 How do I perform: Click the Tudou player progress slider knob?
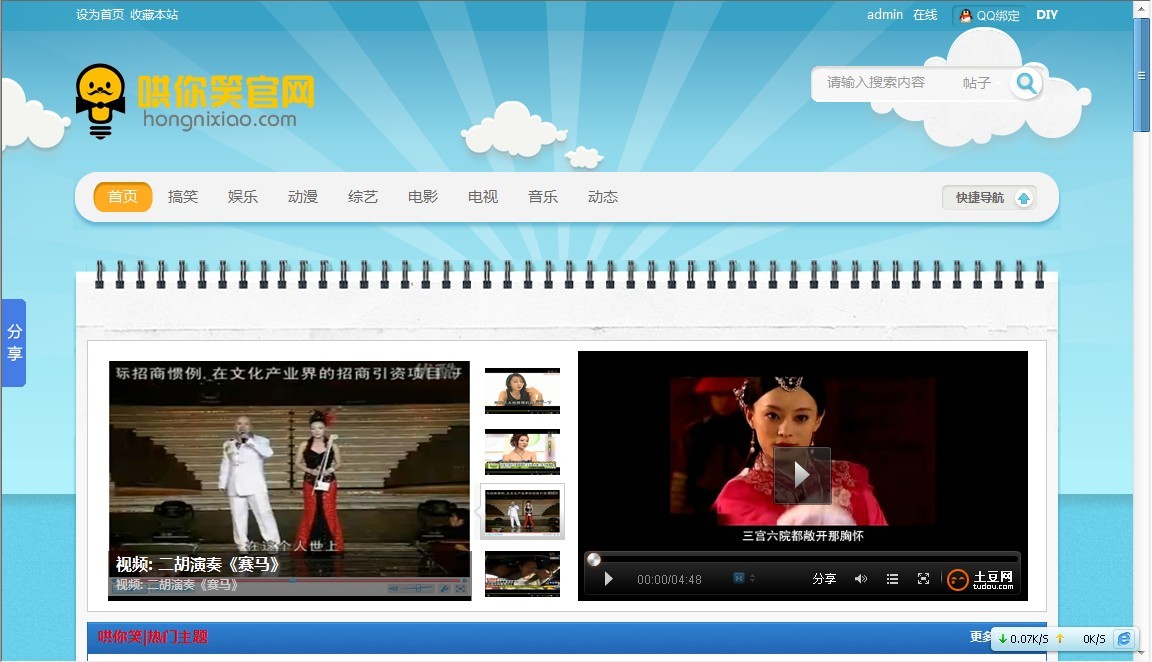tap(594, 560)
